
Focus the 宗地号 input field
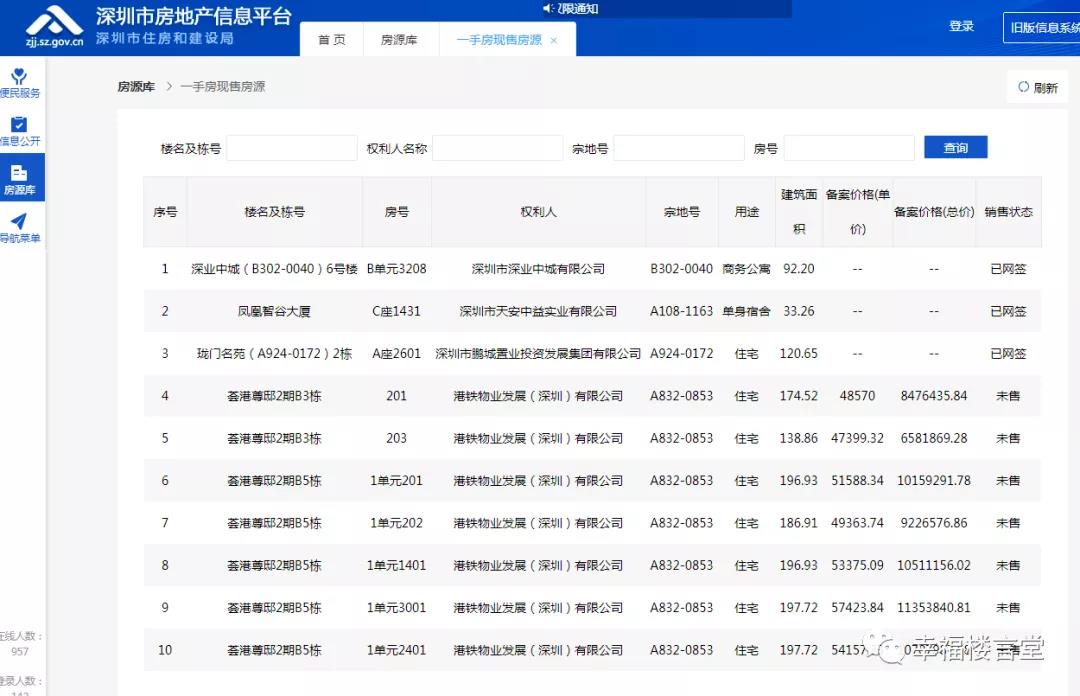coord(678,148)
